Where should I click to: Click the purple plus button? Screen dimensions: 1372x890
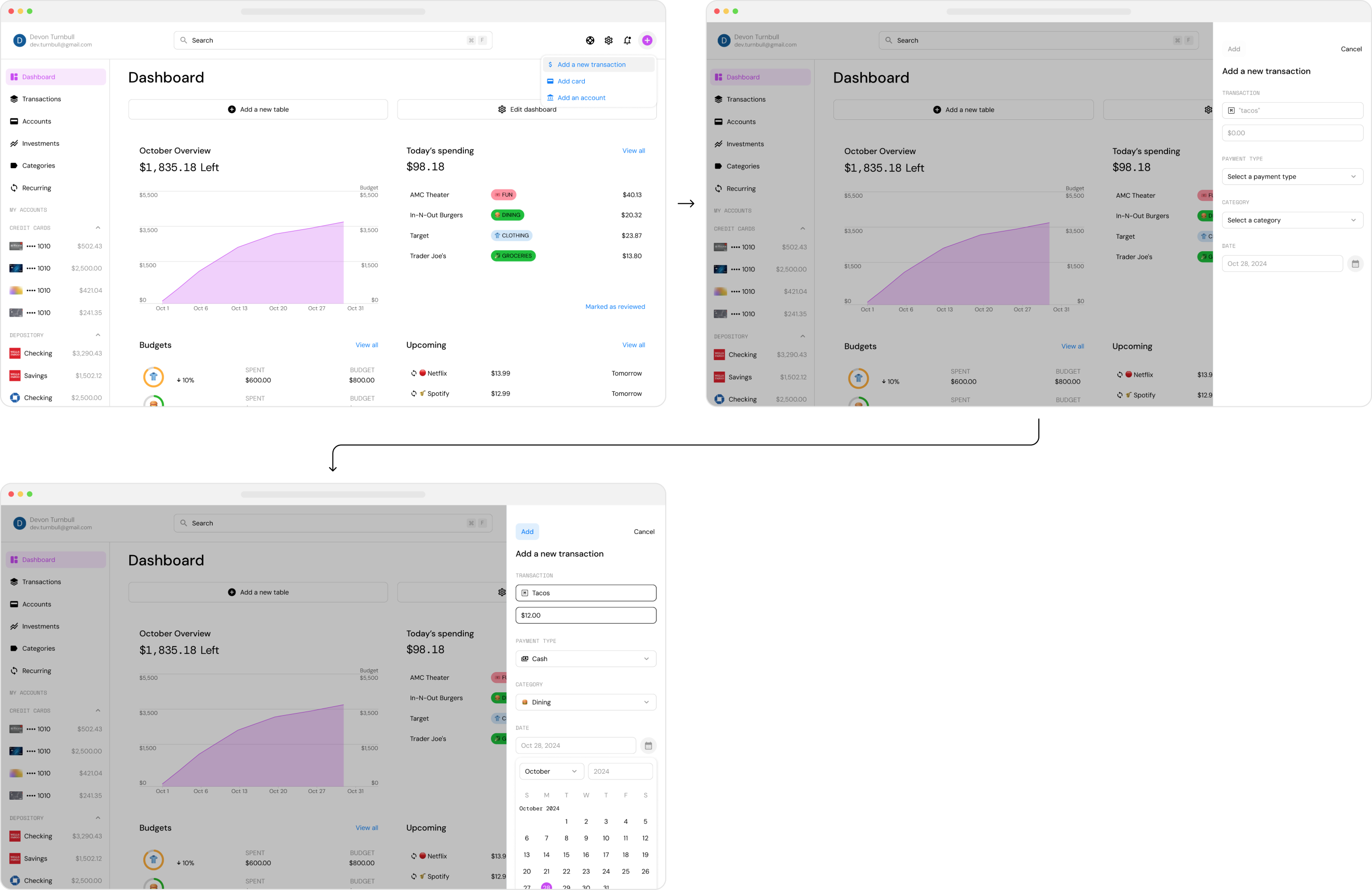[648, 40]
